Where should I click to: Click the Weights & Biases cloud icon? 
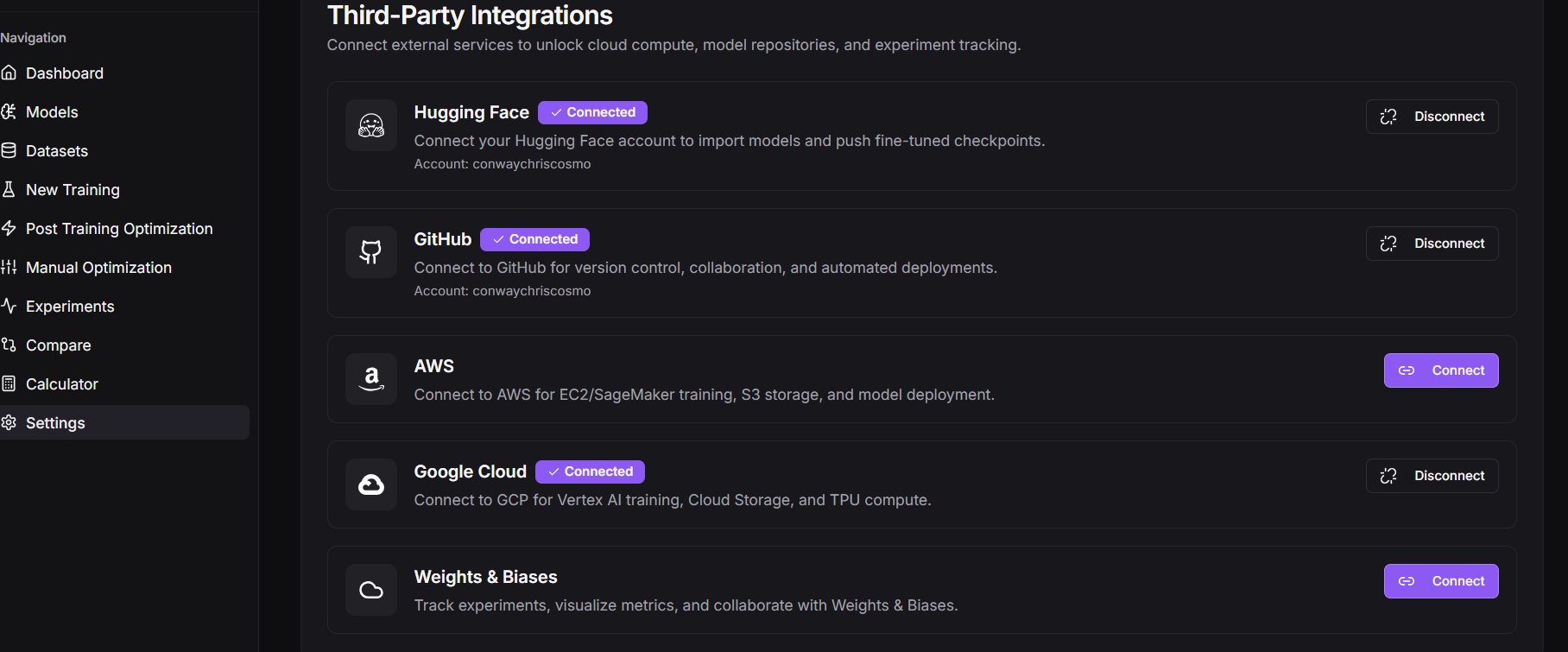coord(371,590)
